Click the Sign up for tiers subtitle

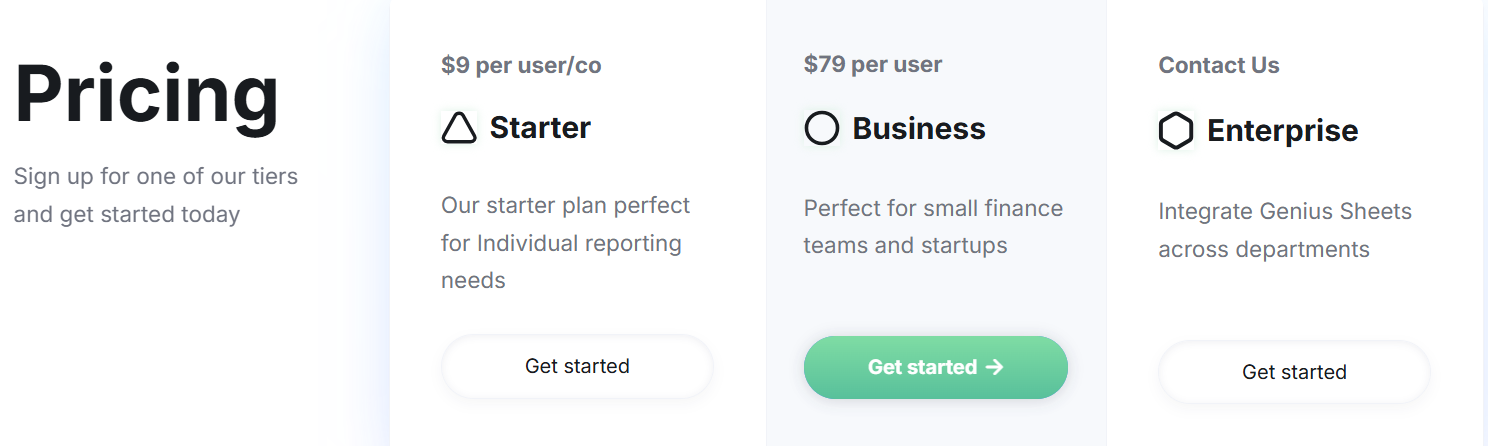coord(156,196)
